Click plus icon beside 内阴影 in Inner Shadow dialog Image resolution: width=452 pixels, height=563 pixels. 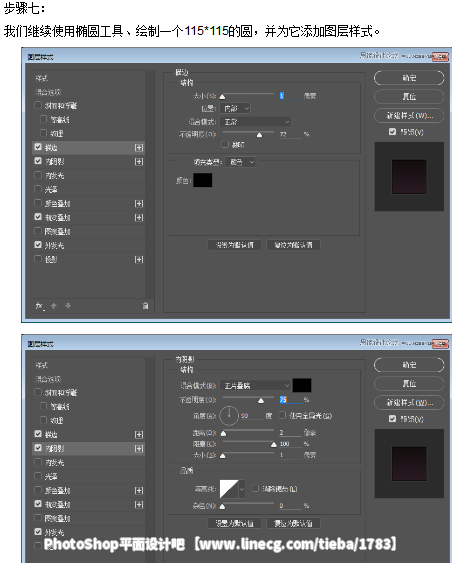point(139,448)
